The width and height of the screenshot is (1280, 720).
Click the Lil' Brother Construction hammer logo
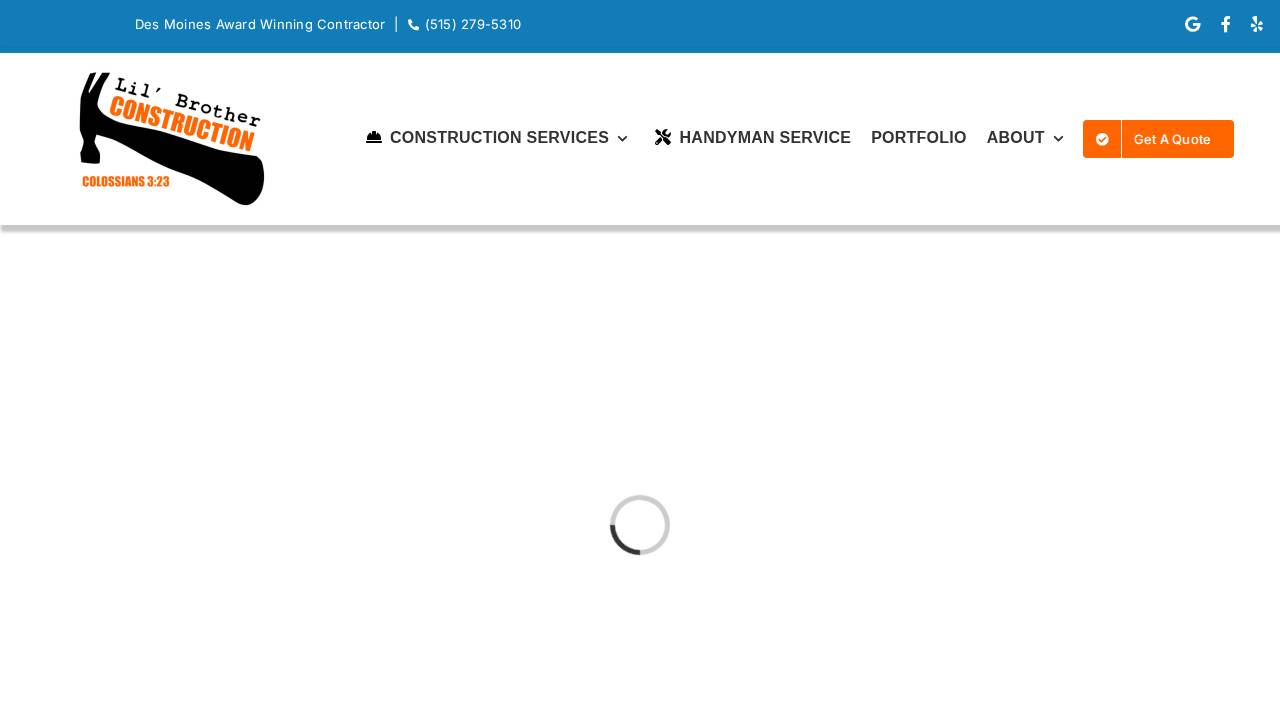point(171,137)
